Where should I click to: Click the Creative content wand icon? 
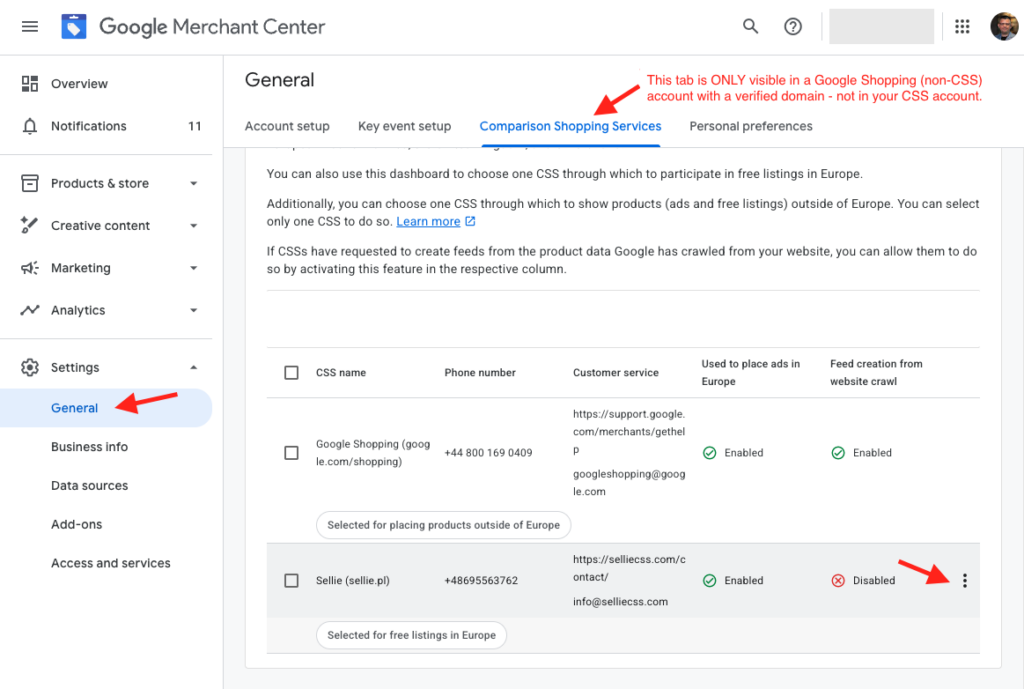pyautogui.click(x=29, y=225)
